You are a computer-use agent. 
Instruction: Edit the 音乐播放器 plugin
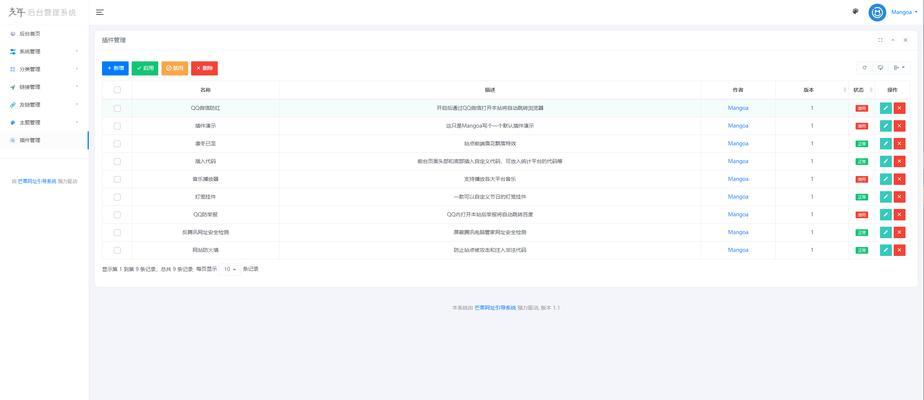pos(886,179)
